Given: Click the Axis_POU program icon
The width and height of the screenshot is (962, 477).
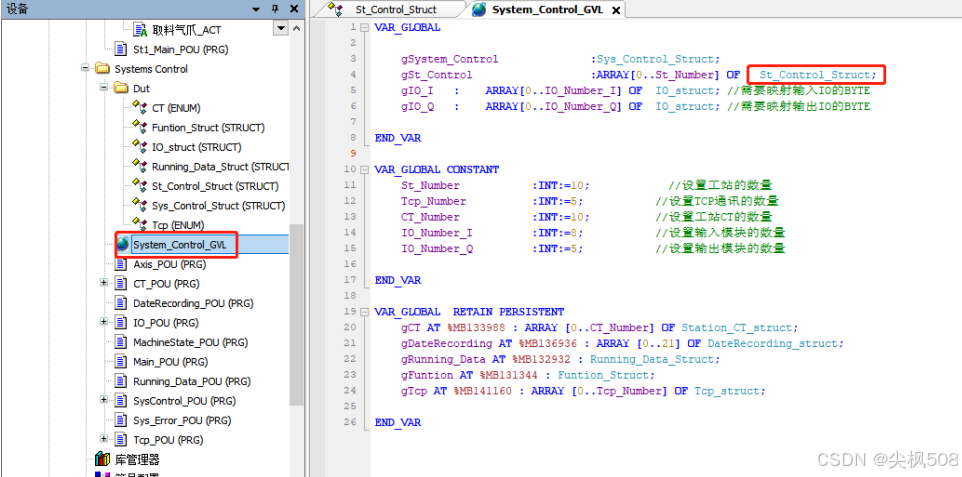Looking at the screenshot, I should [x=122, y=264].
